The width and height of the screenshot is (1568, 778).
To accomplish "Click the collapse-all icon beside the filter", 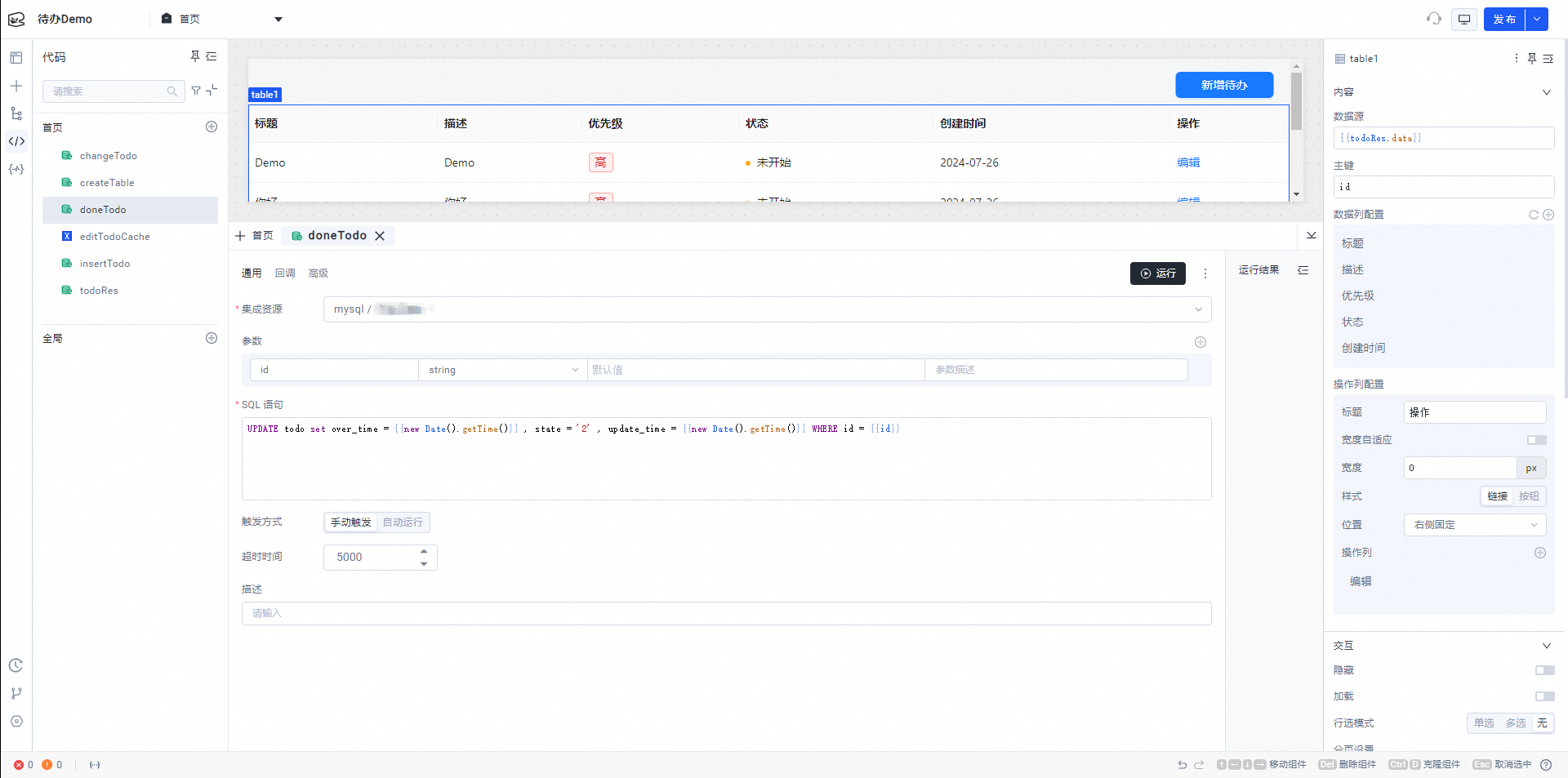I will [x=212, y=90].
